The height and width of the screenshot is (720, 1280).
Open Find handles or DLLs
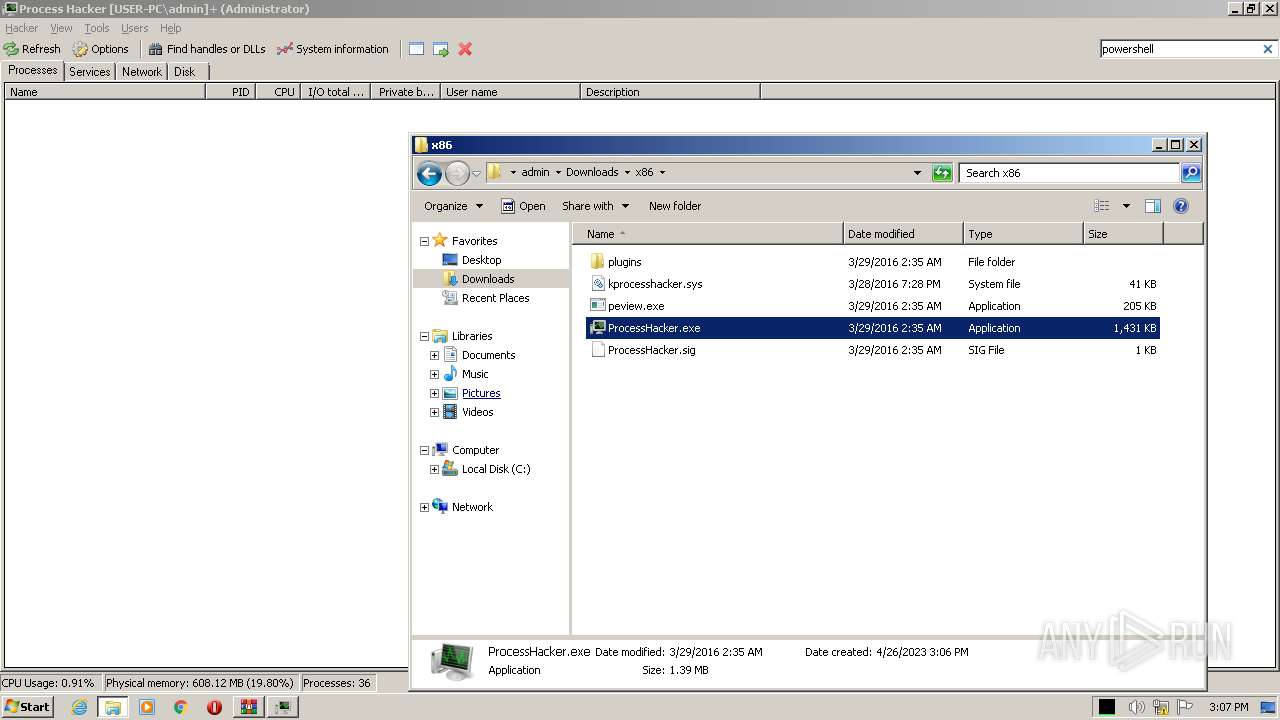coord(207,49)
